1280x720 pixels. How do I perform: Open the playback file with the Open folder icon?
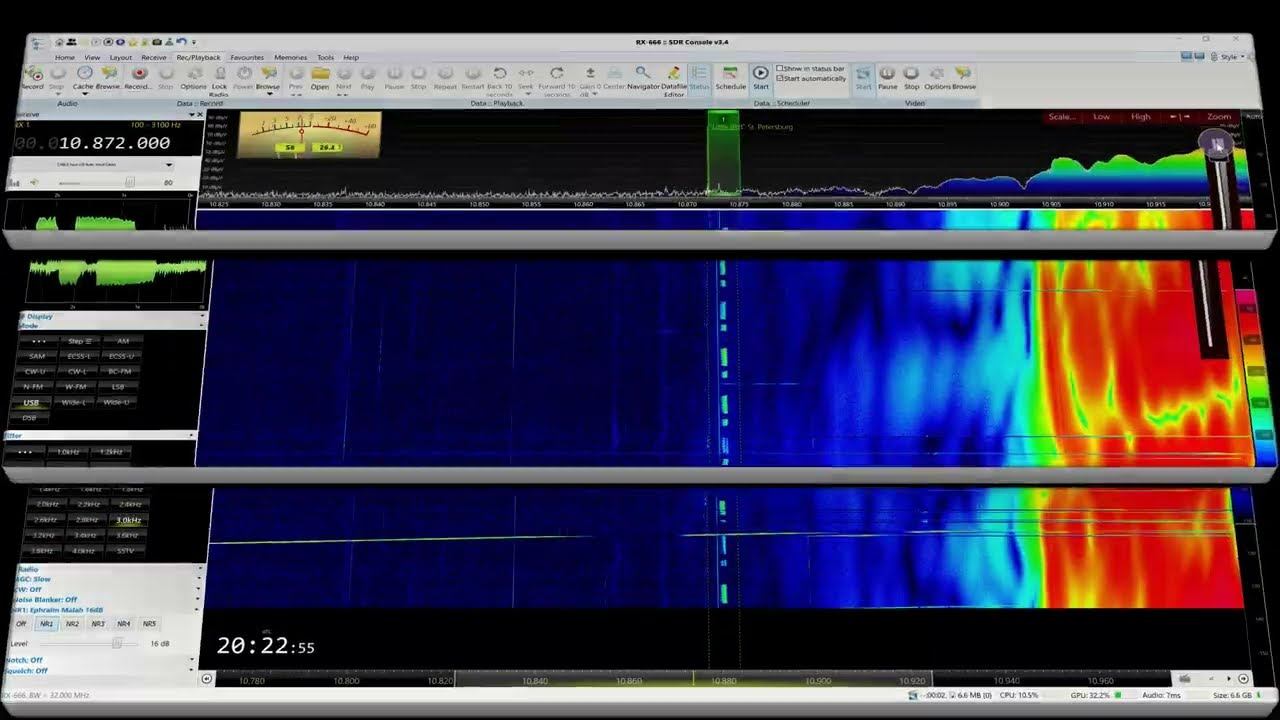[x=320, y=73]
